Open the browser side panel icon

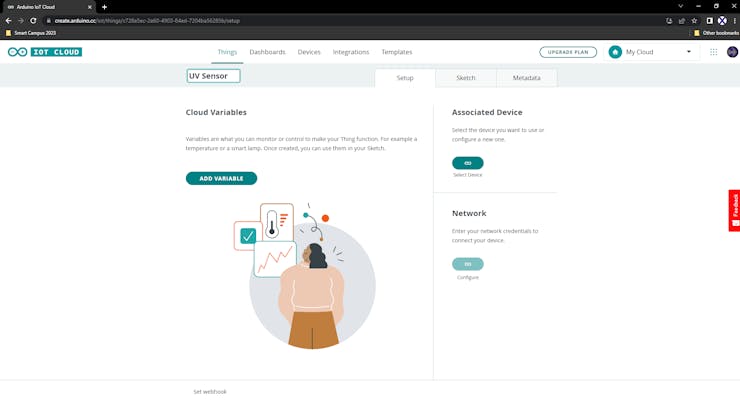(x=709, y=21)
